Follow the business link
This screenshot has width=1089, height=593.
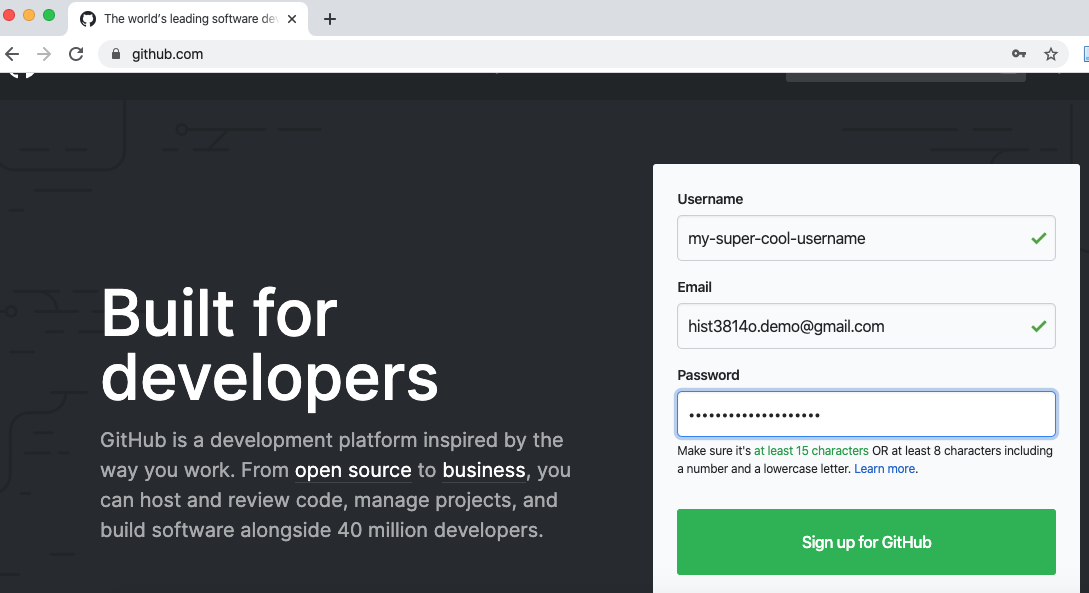coord(483,470)
